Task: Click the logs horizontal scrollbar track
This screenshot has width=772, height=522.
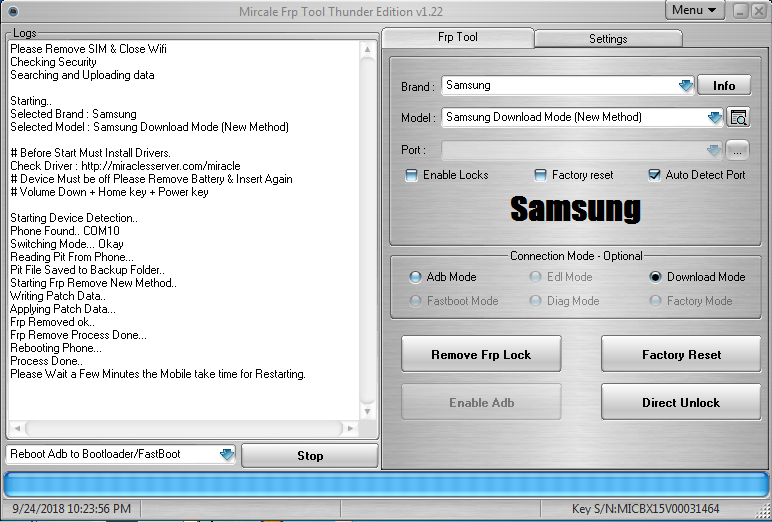Action: (183, 428)
